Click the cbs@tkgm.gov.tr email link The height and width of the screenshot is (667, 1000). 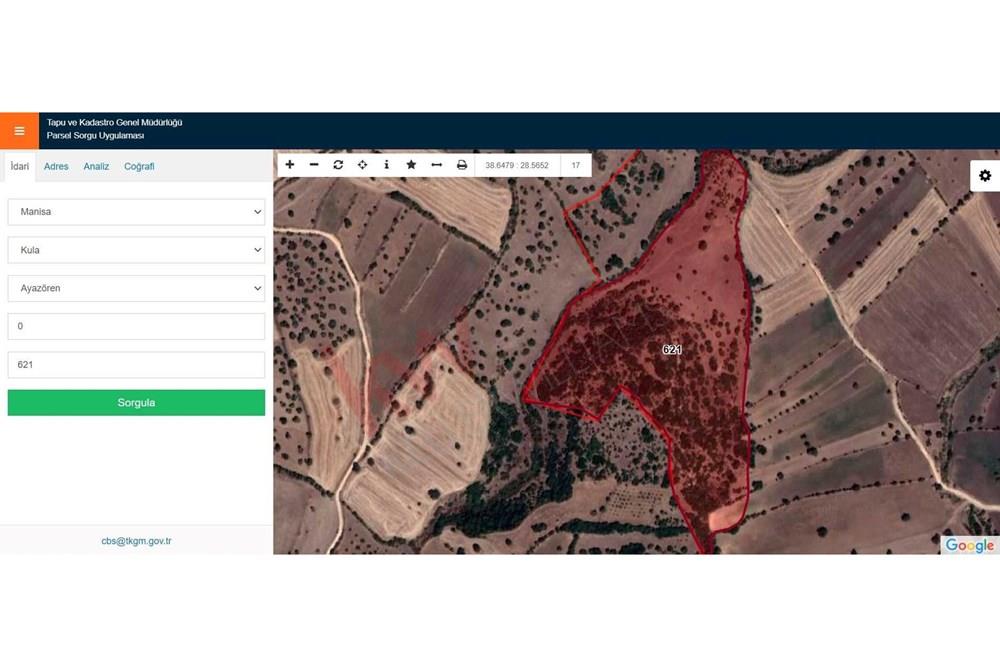pyautogui.click(x=136, y=541)
